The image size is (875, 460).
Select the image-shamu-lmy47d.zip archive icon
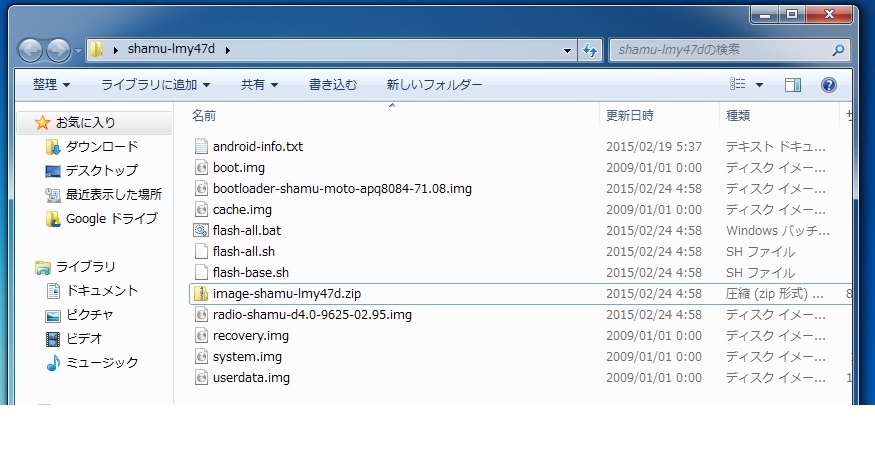[x=201, y=294]
